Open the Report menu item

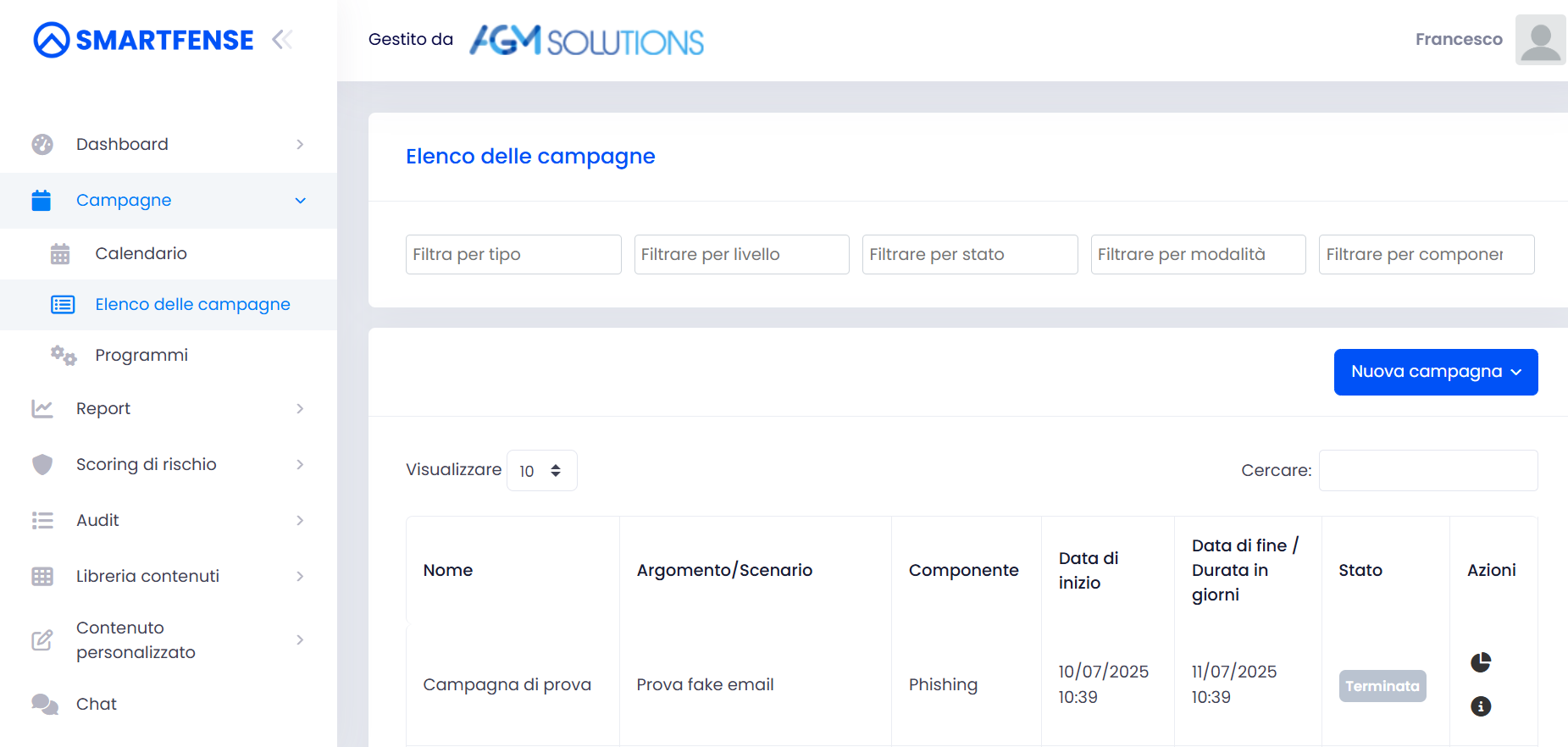coord(103,409)
